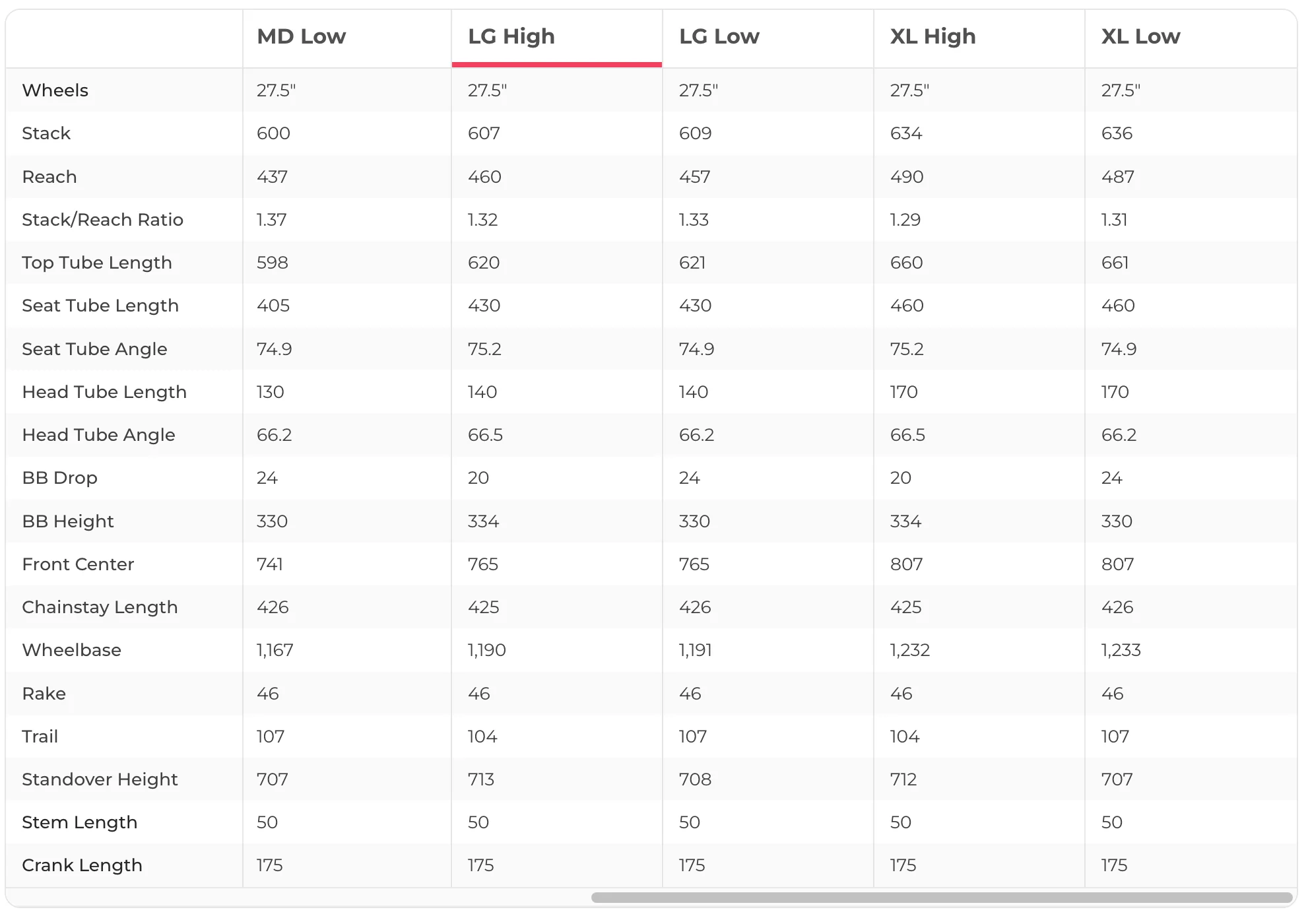Click the XL Low Crank Length 175
1308x924 pixels.
pos(1114,865)
